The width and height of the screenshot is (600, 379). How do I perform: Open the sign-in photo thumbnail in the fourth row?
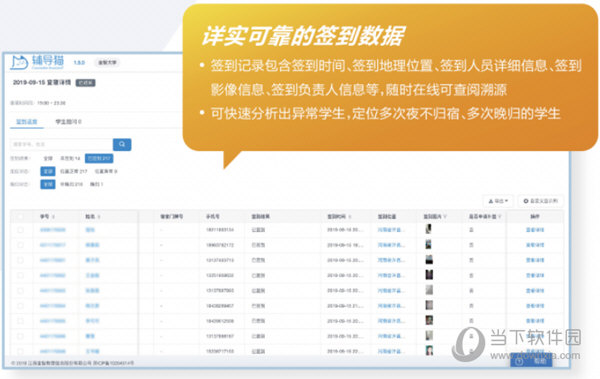tap(429, 274)
